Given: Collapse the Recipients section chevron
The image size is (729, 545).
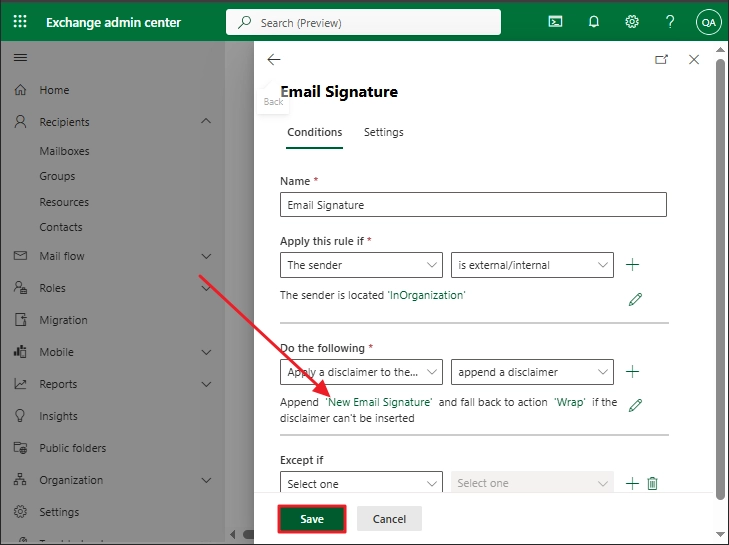Looking at the screenshot, I should [x=206, y=121].
